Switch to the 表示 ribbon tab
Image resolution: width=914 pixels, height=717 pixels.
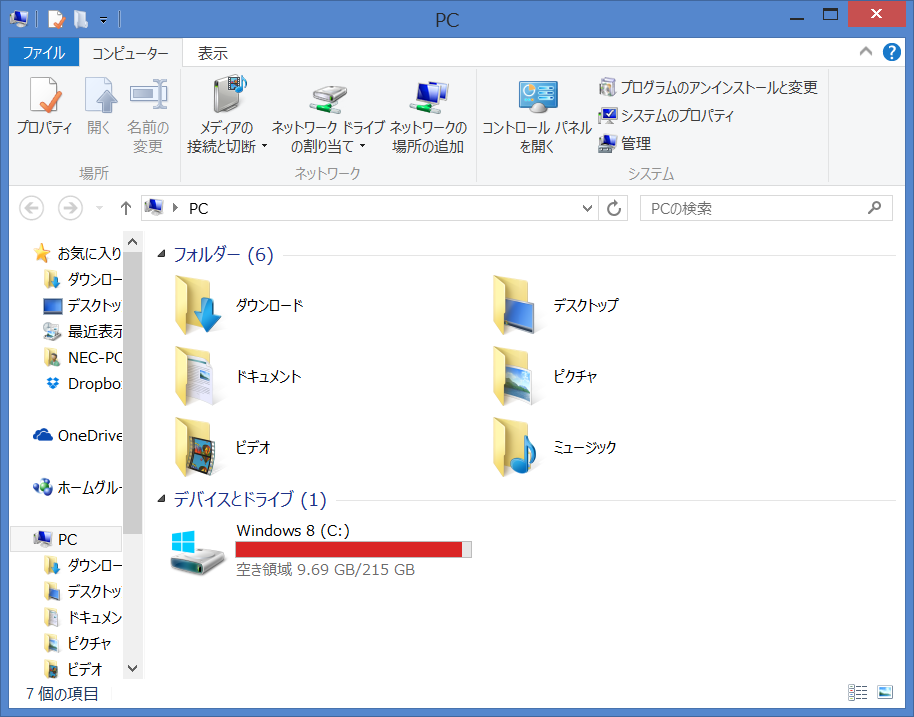tap(212, 53)
